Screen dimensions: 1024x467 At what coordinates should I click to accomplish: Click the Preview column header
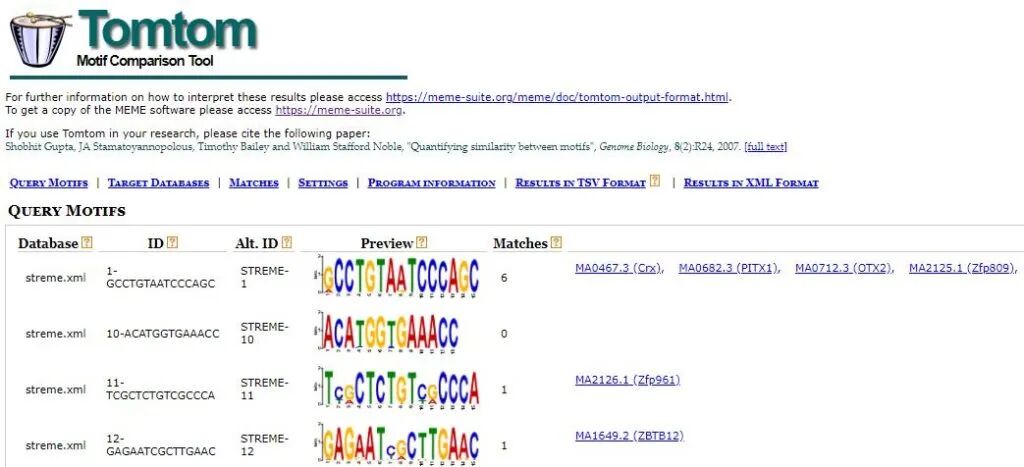pyautogui.click(x=387, y=244)
